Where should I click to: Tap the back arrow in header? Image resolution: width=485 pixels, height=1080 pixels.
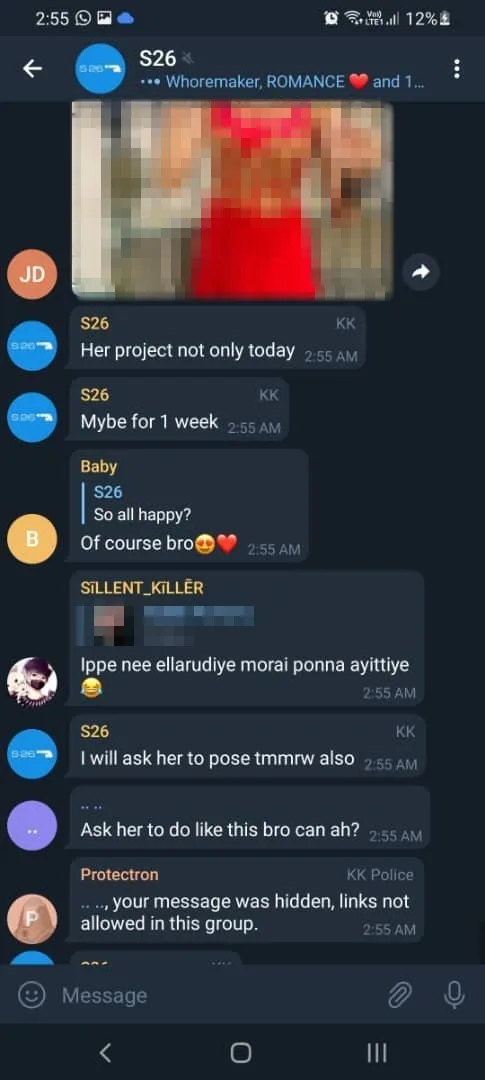(x=32, y=68)
